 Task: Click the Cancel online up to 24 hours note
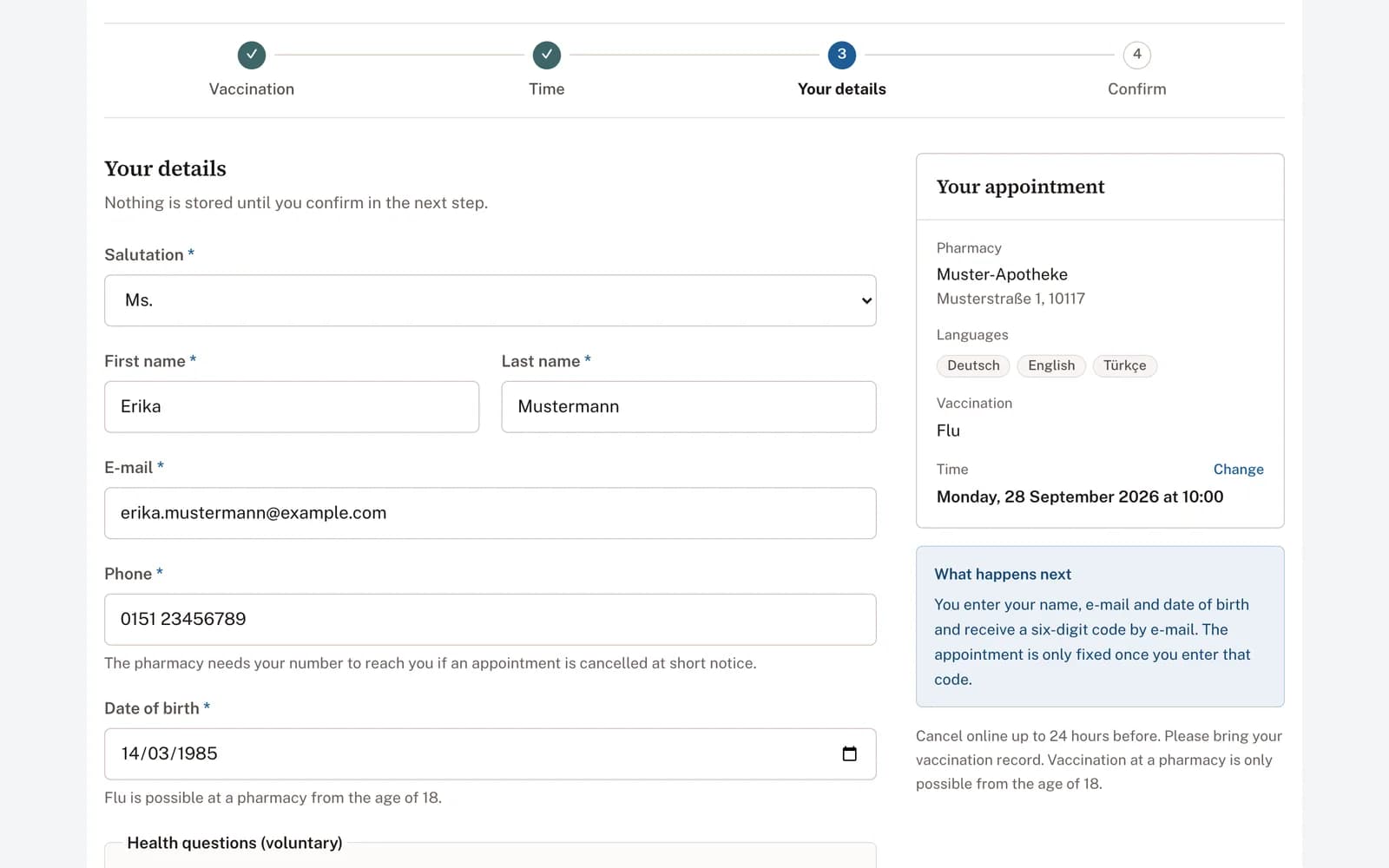pos(1099,759)
